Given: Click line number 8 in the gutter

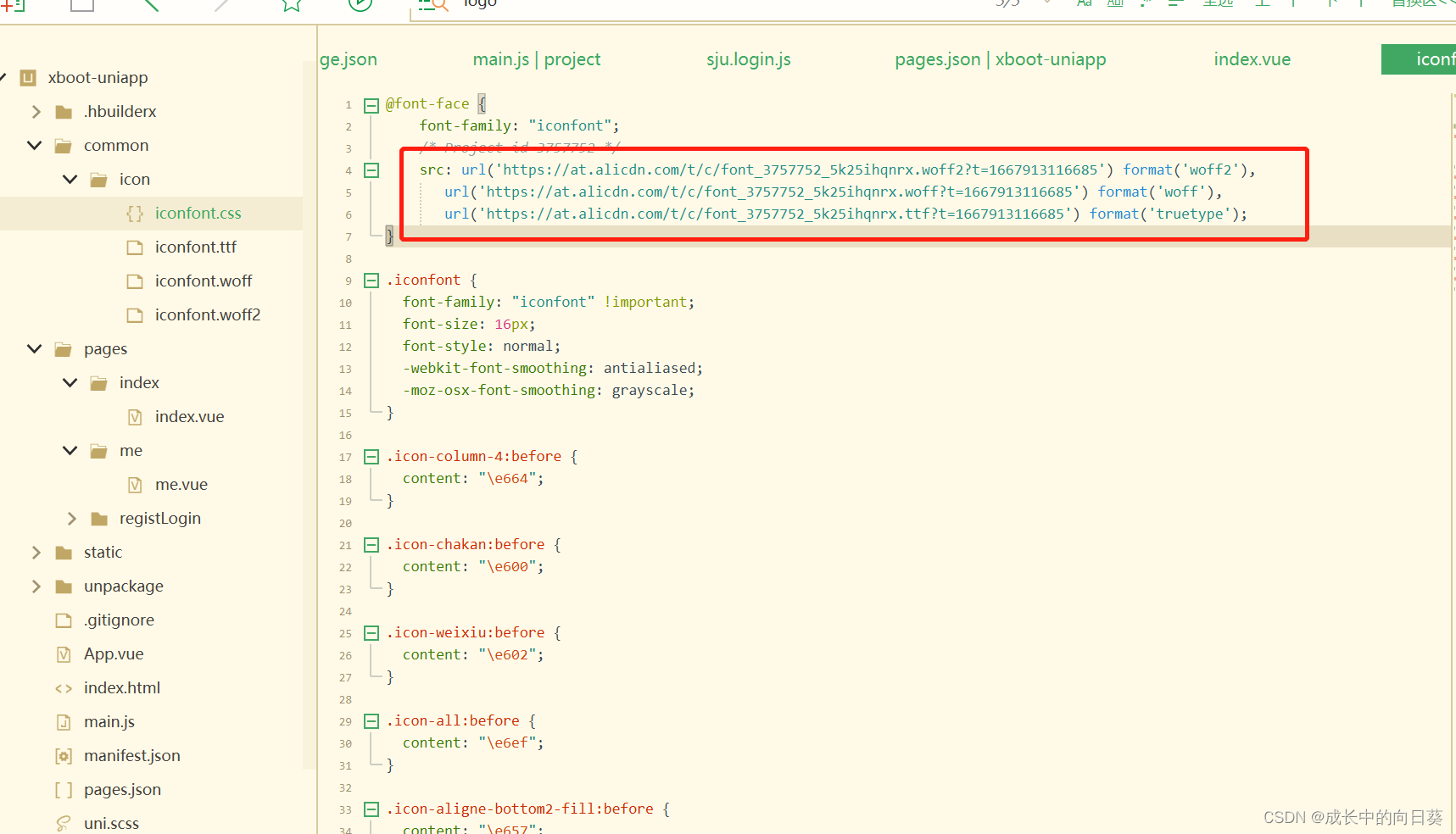Looking at the screenshot, I should pyautogui.click(x=348, y=259).
